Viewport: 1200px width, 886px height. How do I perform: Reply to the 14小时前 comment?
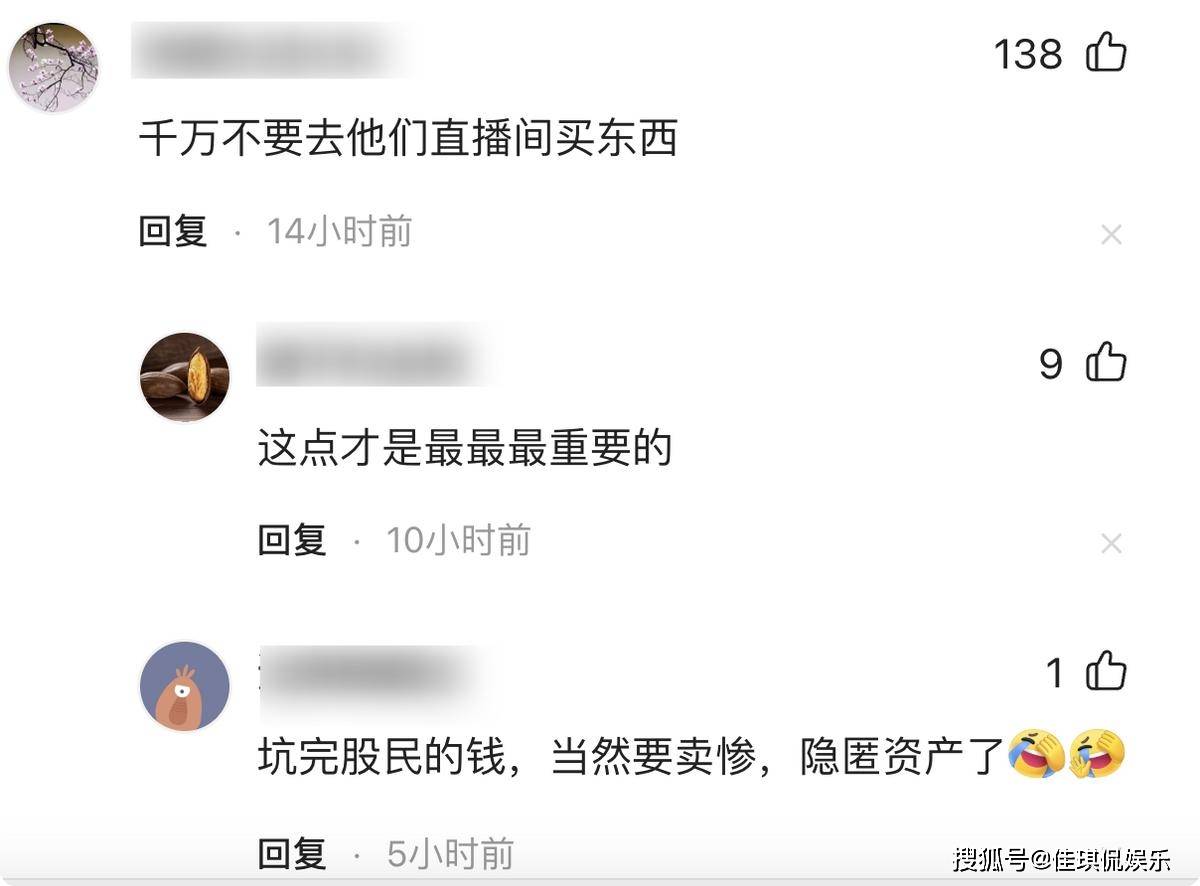pos(172,232)
